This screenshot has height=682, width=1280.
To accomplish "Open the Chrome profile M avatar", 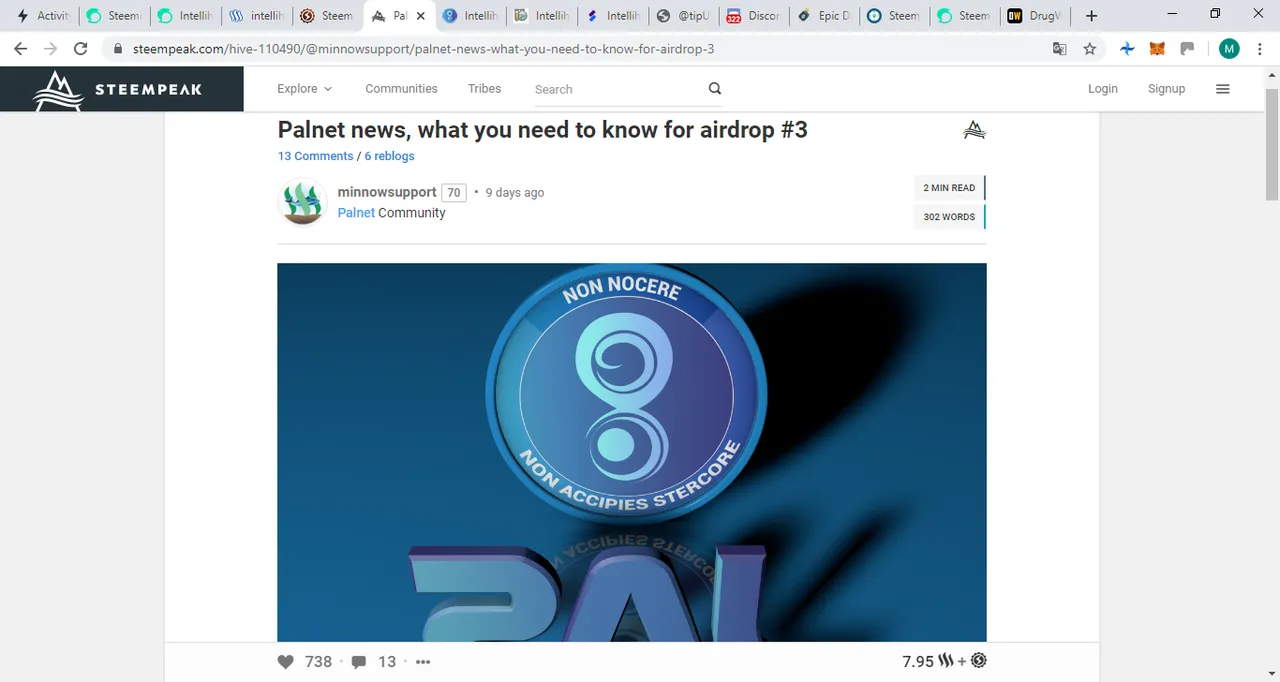I will [x=1229, y=48].
